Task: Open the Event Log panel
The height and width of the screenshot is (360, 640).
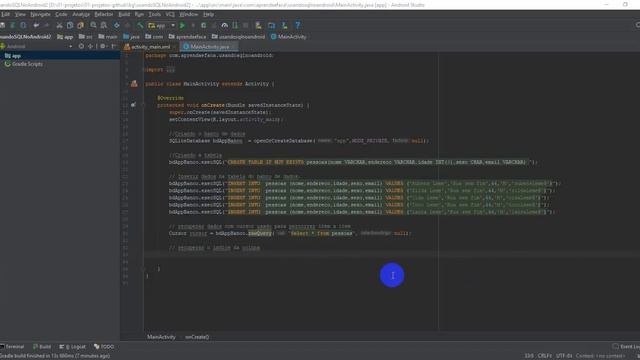Action: point(627,347)
